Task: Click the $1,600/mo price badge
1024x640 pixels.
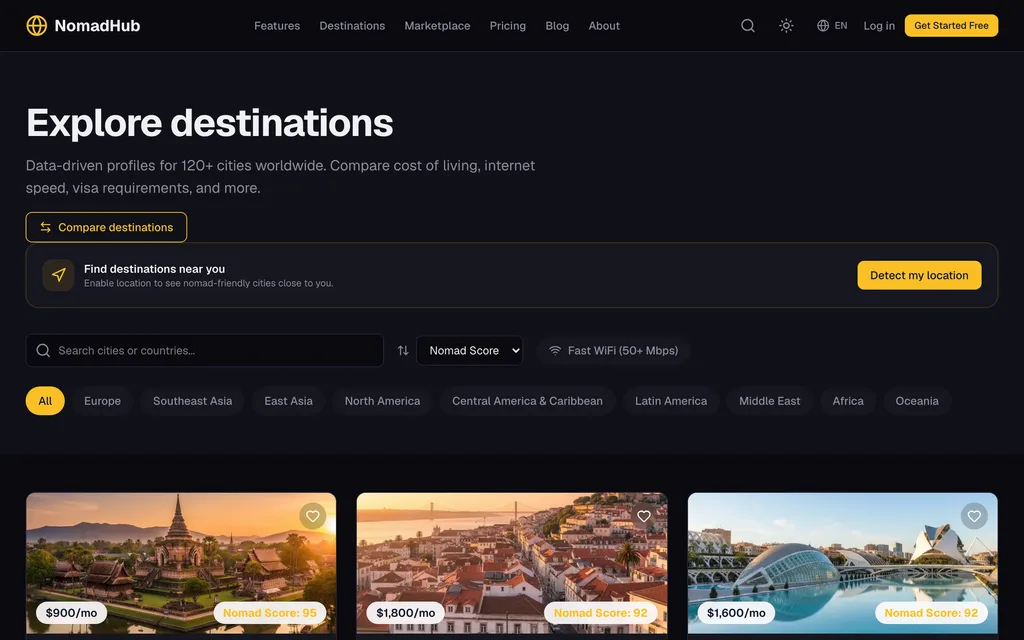Action: tap(736, 613)
